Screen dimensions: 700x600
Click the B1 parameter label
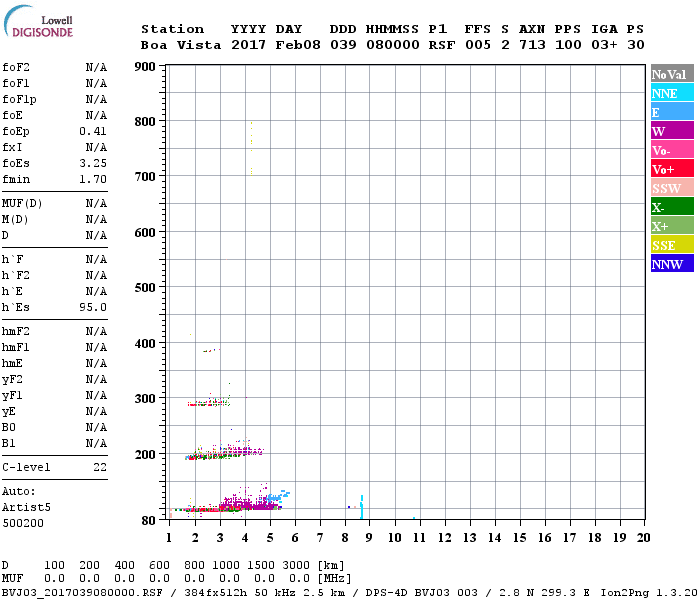pyautogui.click(x=8, y=444)
